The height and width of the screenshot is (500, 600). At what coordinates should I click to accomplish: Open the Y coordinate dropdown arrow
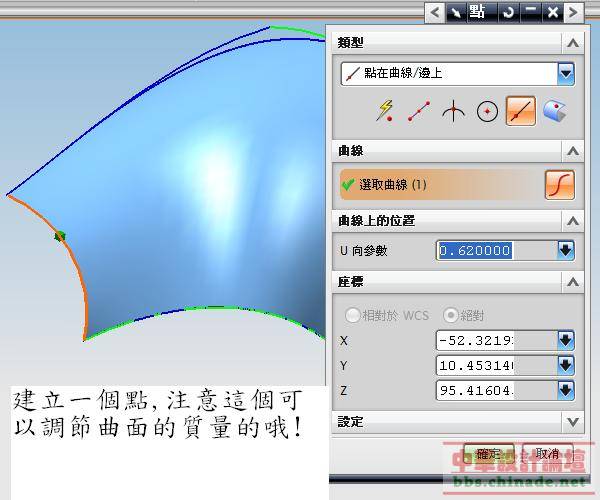coord(566,365)
